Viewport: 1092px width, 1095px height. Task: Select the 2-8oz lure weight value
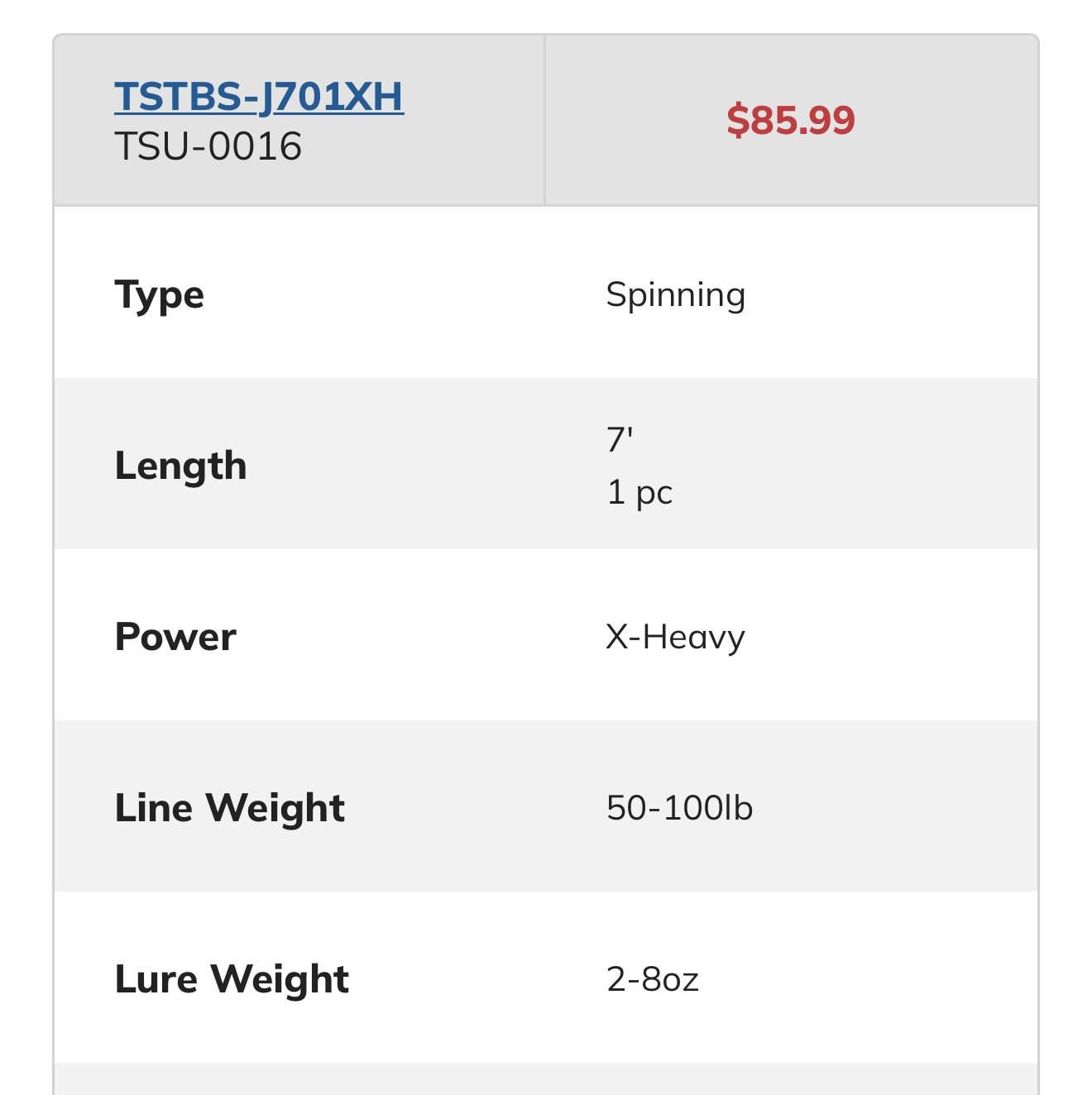click(652, 979)
